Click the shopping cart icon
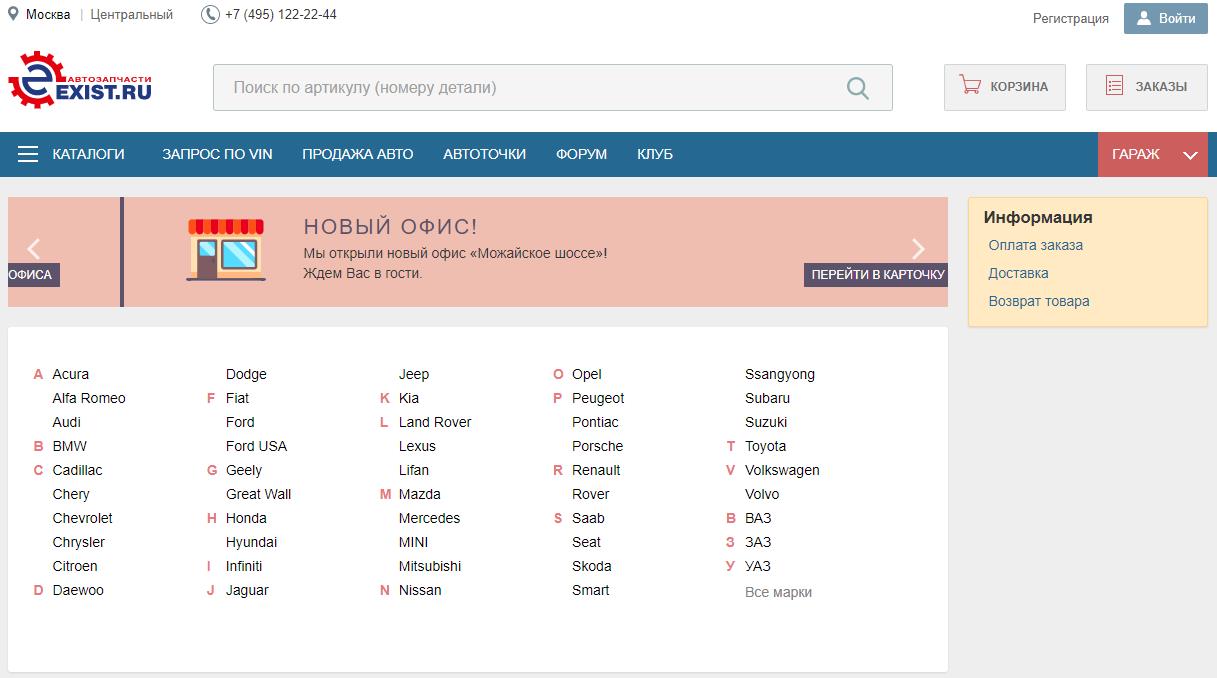Screen dimensions: 1217x678 [x=969, y=86]
